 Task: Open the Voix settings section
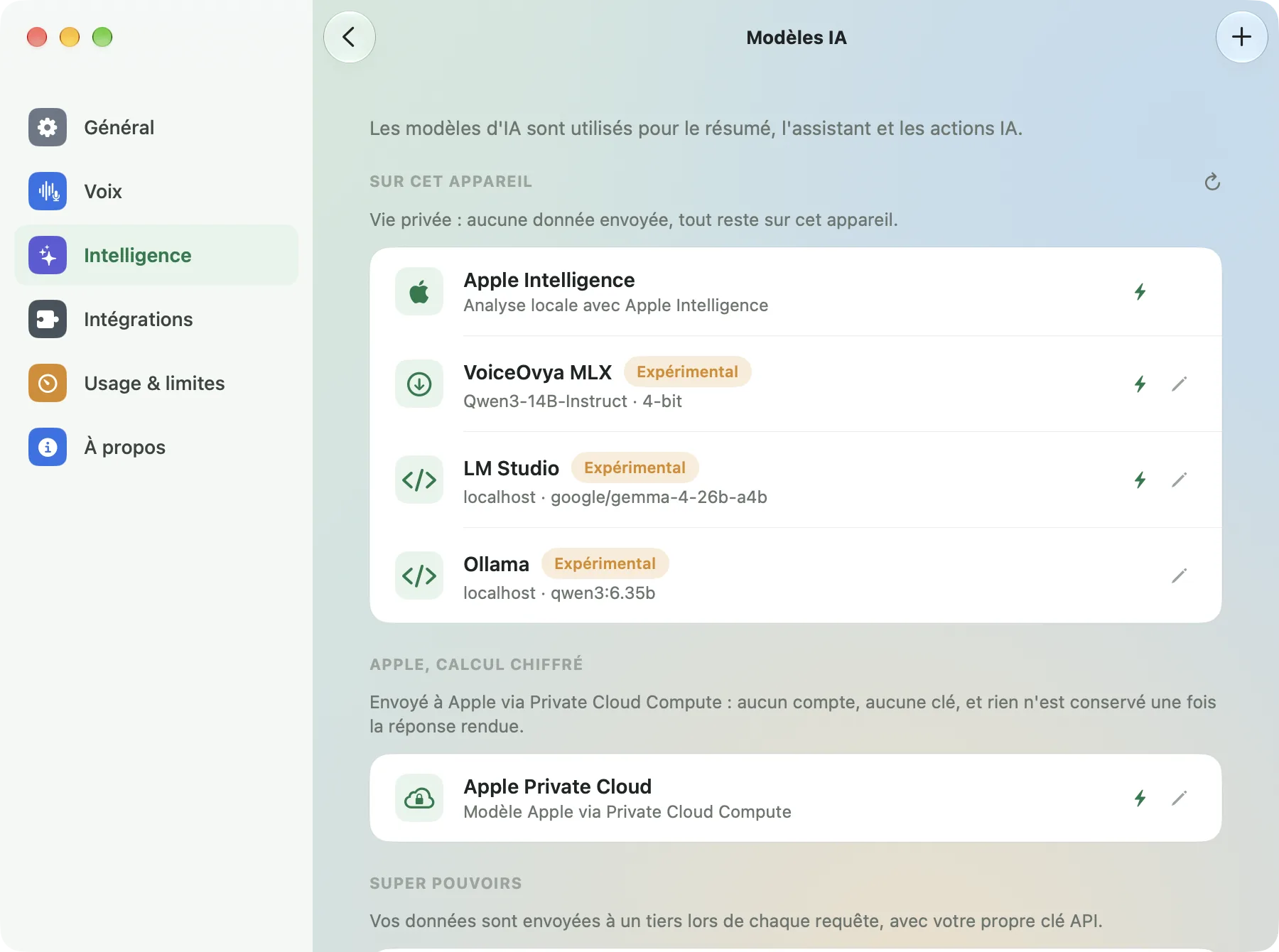click(156, 191)
